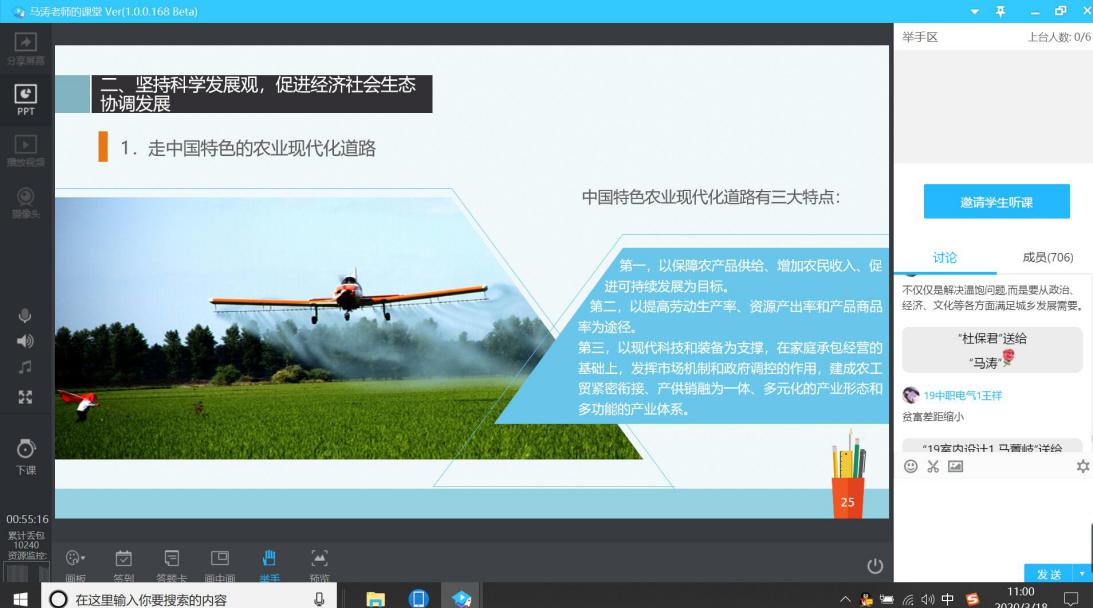1093x608 pixels.
Task: Click the invite students (邀请学生听课) button
Action: 996,202
